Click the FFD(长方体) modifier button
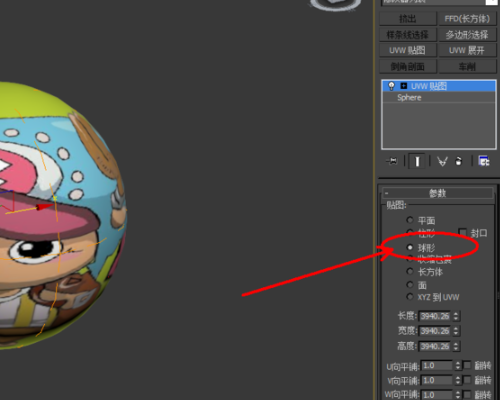 [x=467, y=19]
